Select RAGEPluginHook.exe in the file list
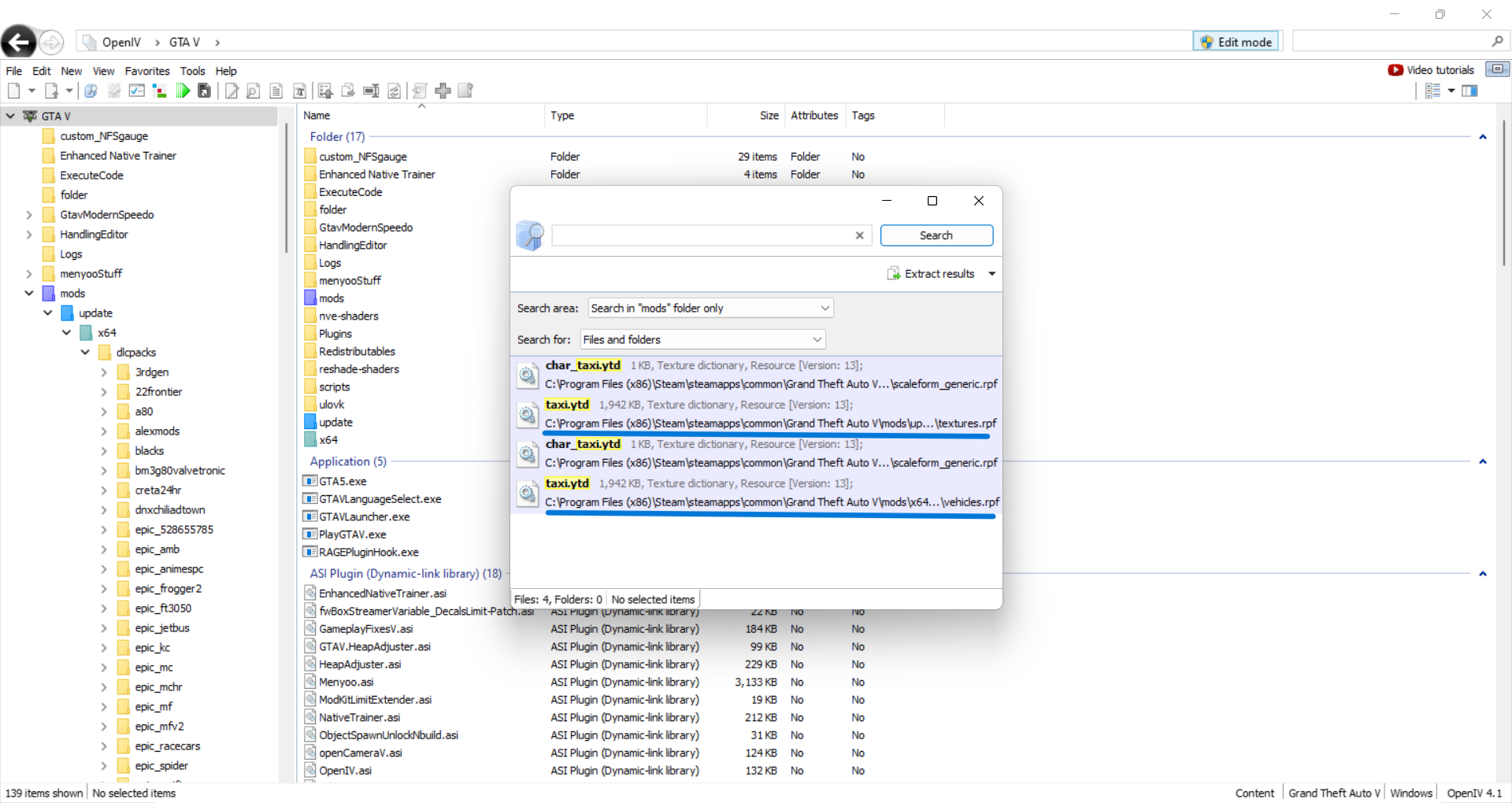 tap(369, 552)
